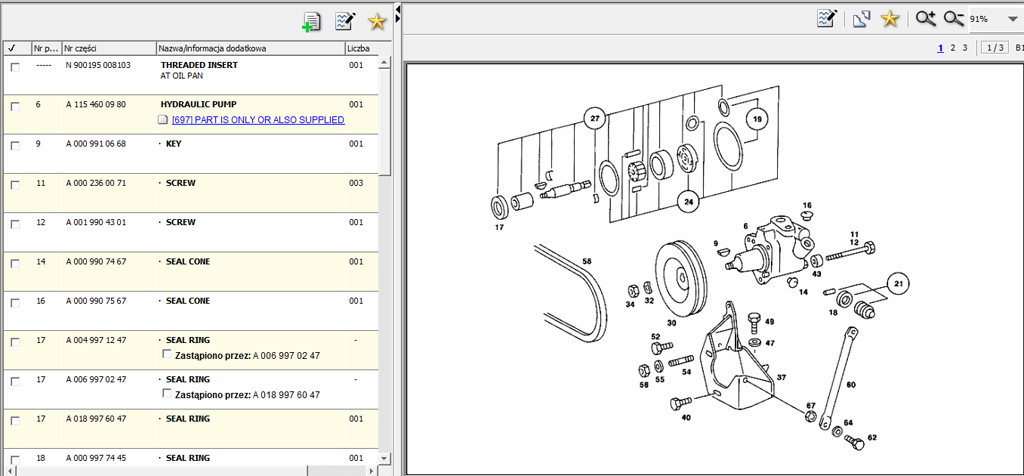Click the 'Nr części' column header

click(x=106, y=48)
